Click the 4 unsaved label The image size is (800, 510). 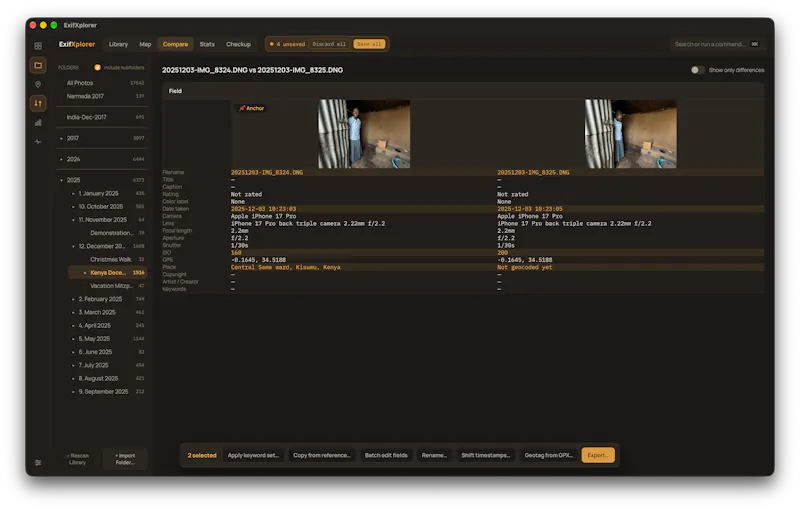coord(290,44)
